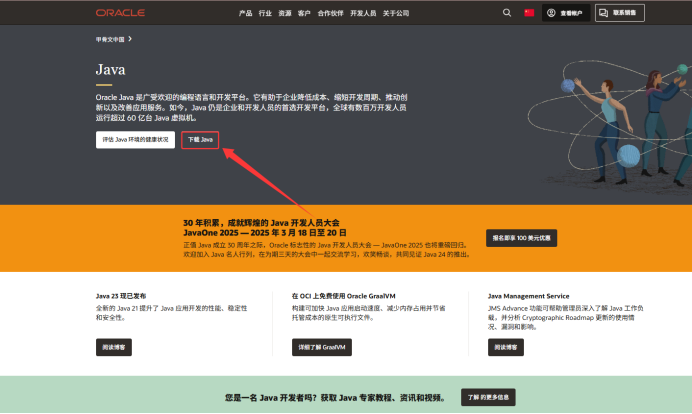Open the 产品 menu
The image size is (692, 414).
pos(245,13)
